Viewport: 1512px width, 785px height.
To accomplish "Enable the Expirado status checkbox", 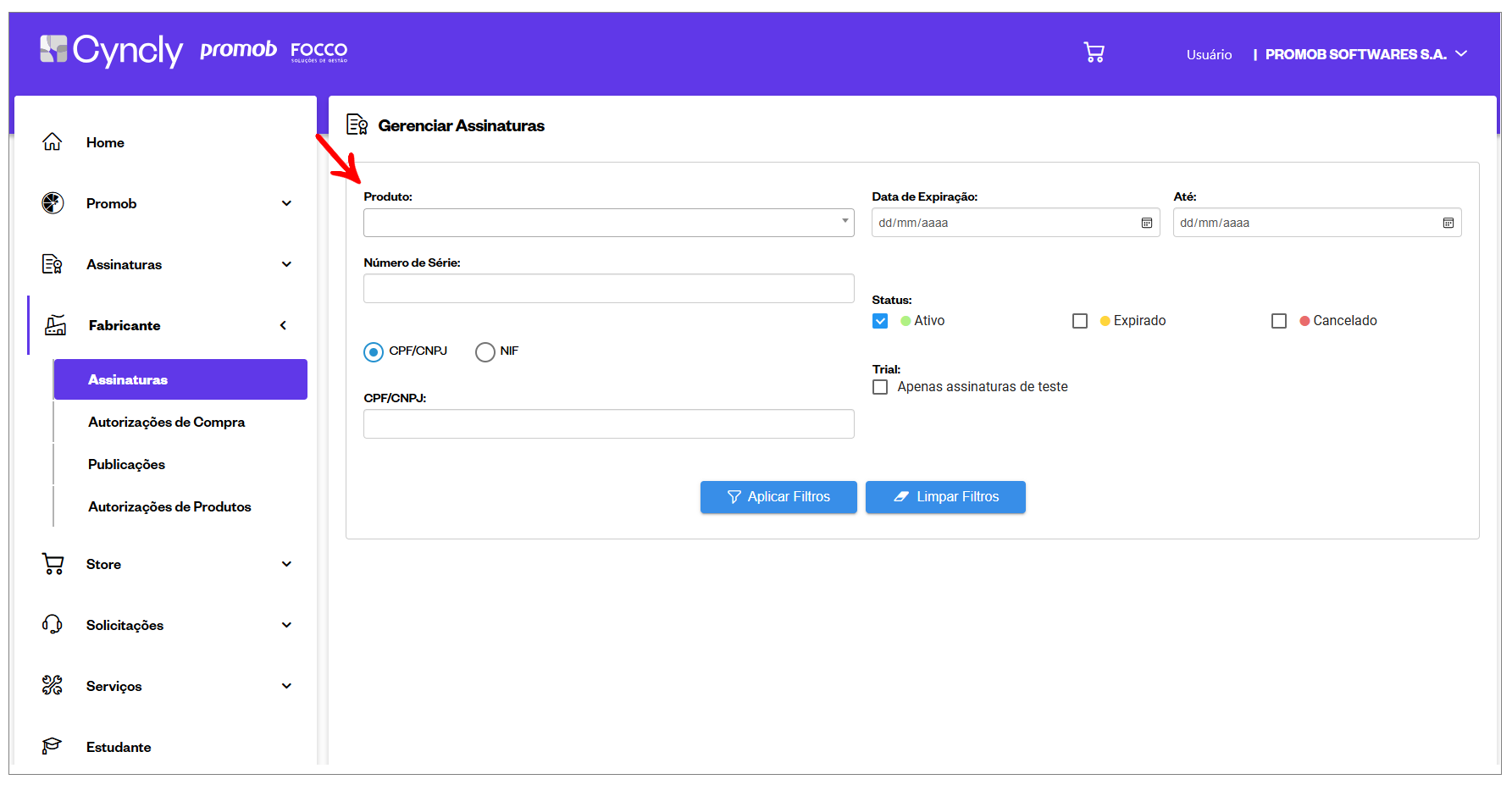I will click(1080, 321).
